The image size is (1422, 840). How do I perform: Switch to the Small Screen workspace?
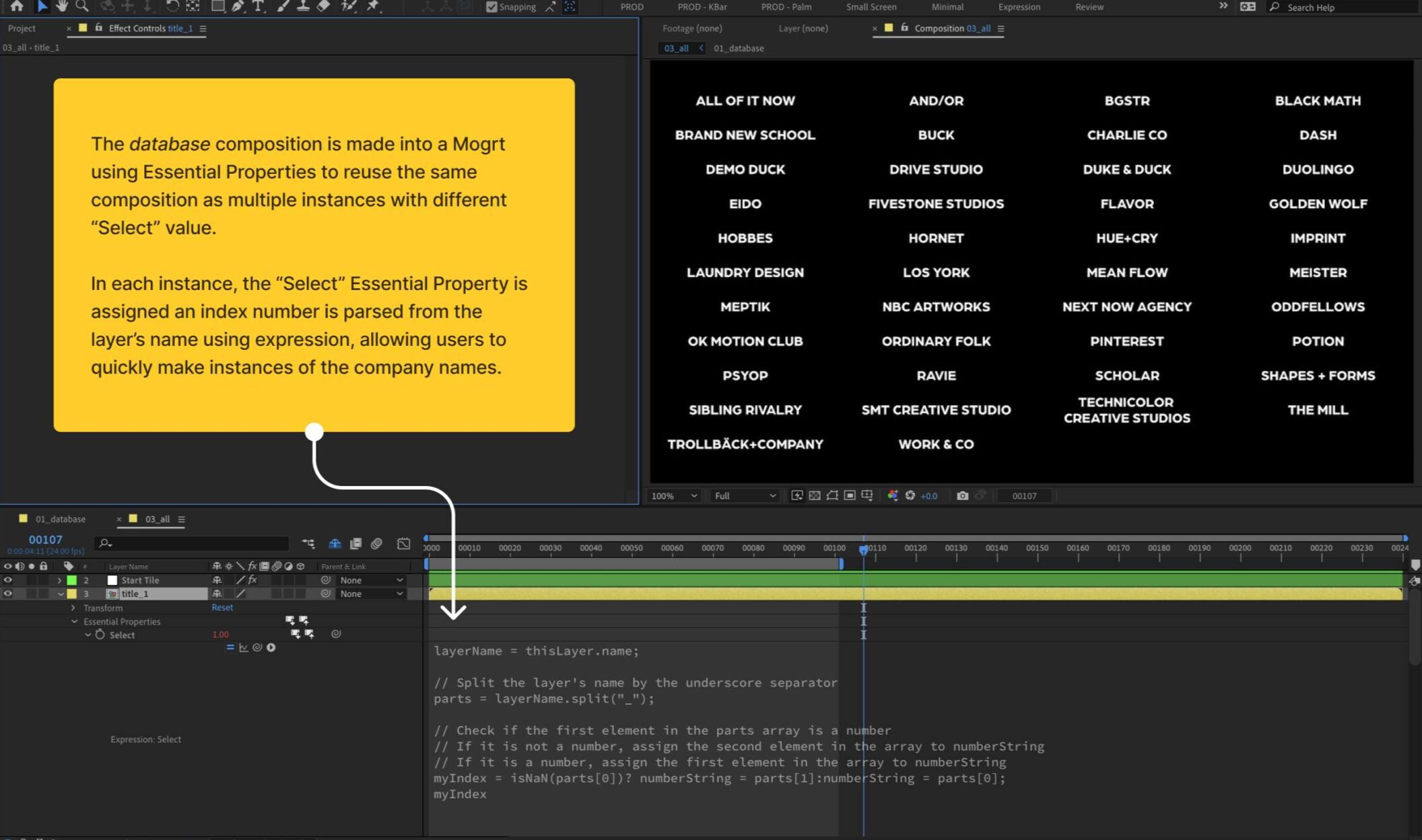click(x=871, y=7)
